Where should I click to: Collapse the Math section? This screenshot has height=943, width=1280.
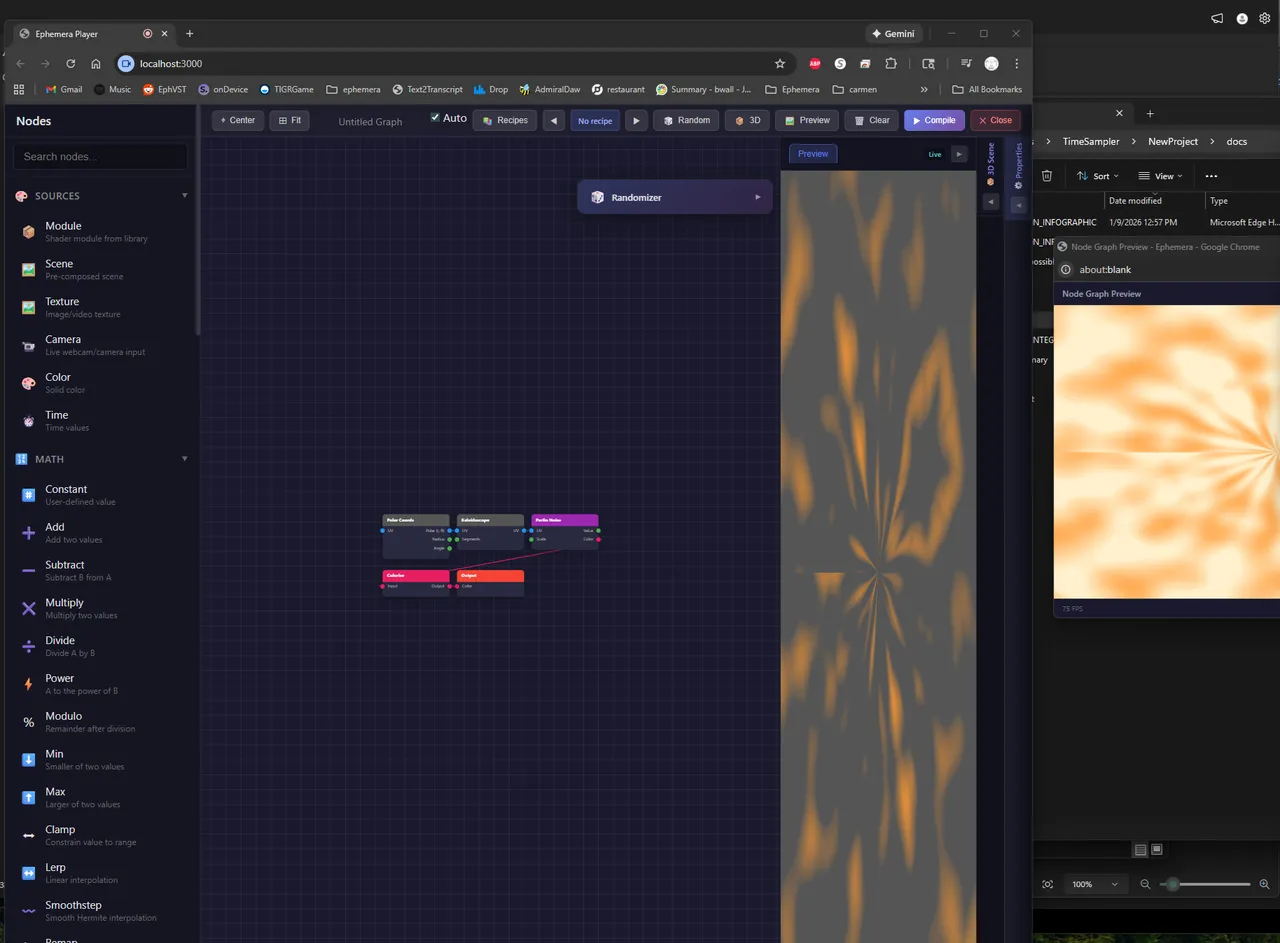coord(184,459)
